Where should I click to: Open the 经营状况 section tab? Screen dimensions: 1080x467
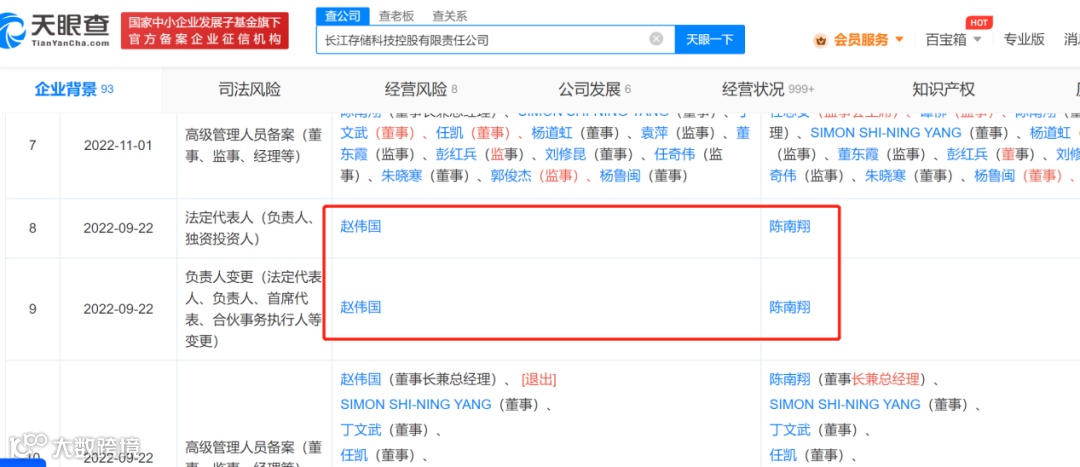(x=768, y=90)
